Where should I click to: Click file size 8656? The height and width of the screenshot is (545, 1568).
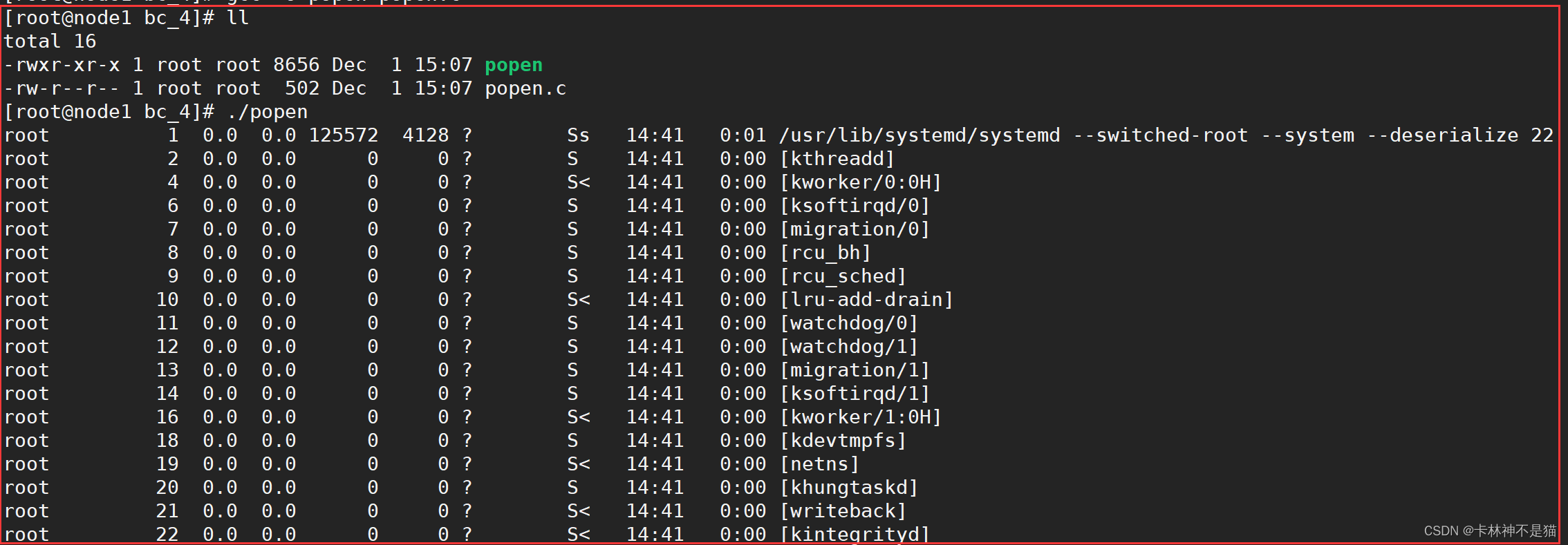(x=296, y=65)
